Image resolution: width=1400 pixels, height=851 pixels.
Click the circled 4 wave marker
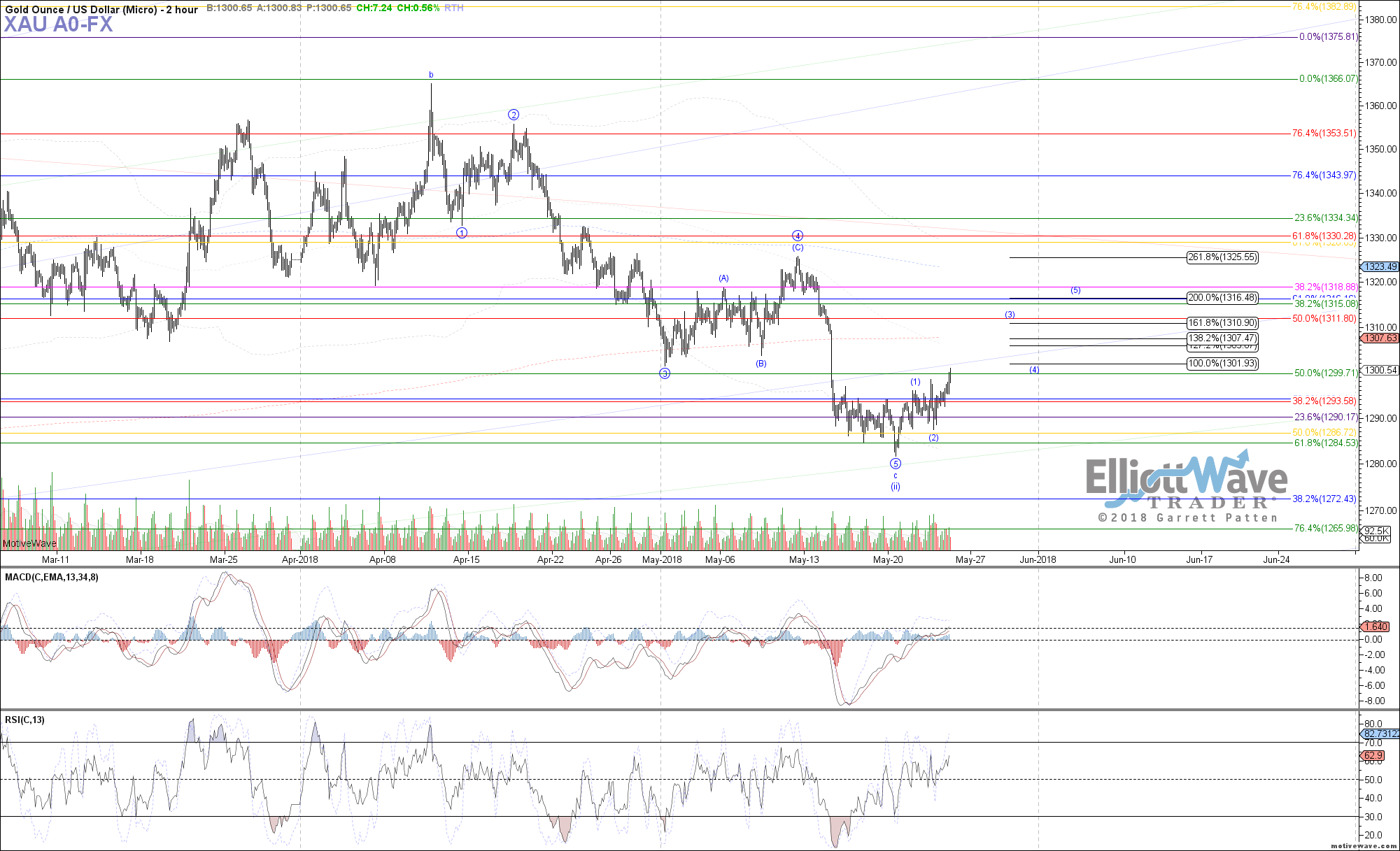click(797, 236)
